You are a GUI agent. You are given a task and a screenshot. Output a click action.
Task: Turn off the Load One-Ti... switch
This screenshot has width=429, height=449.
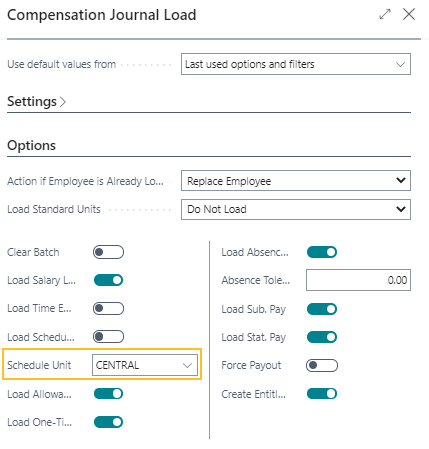[108, 422]
